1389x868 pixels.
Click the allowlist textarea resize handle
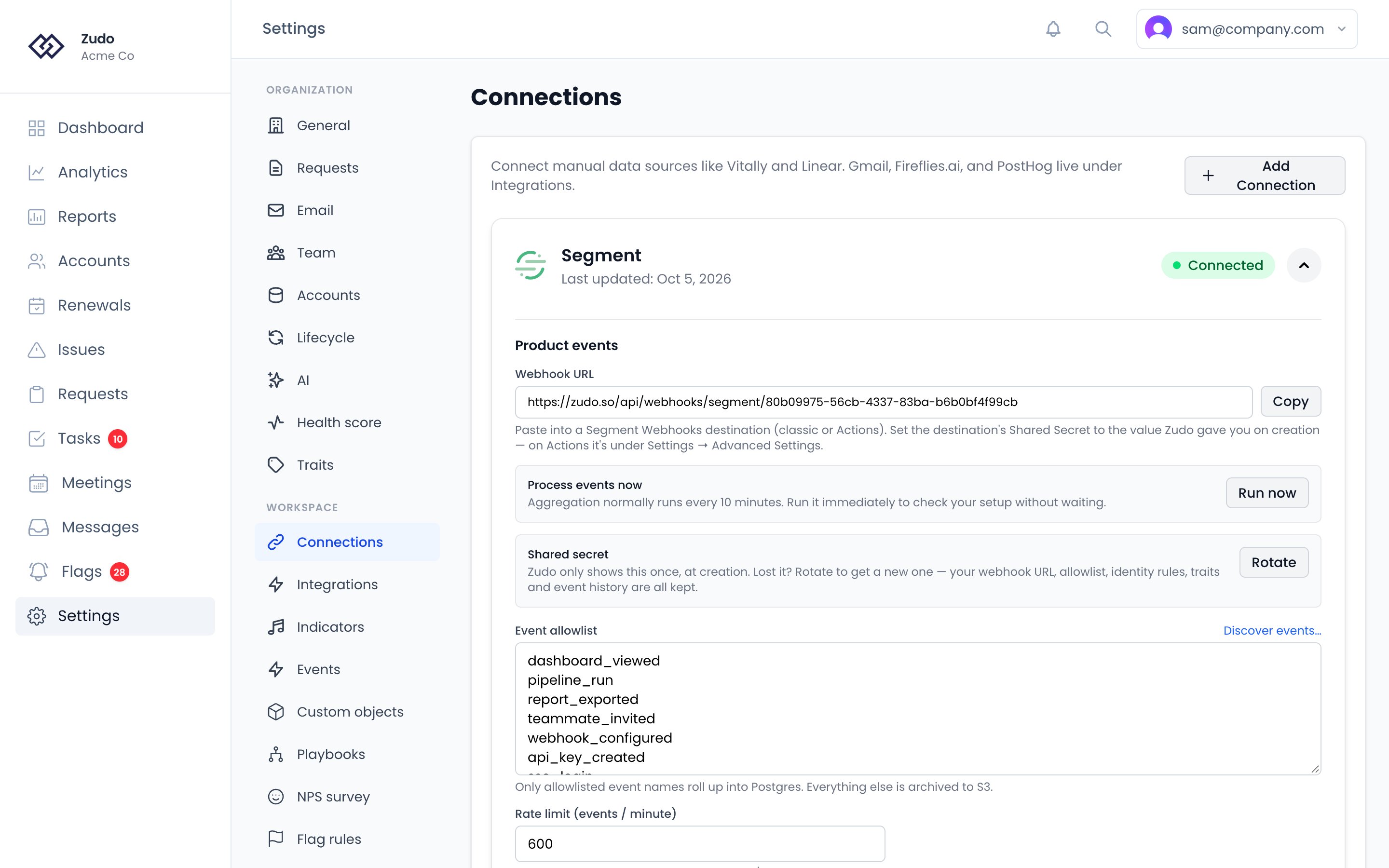click(x=1315, y=769)
